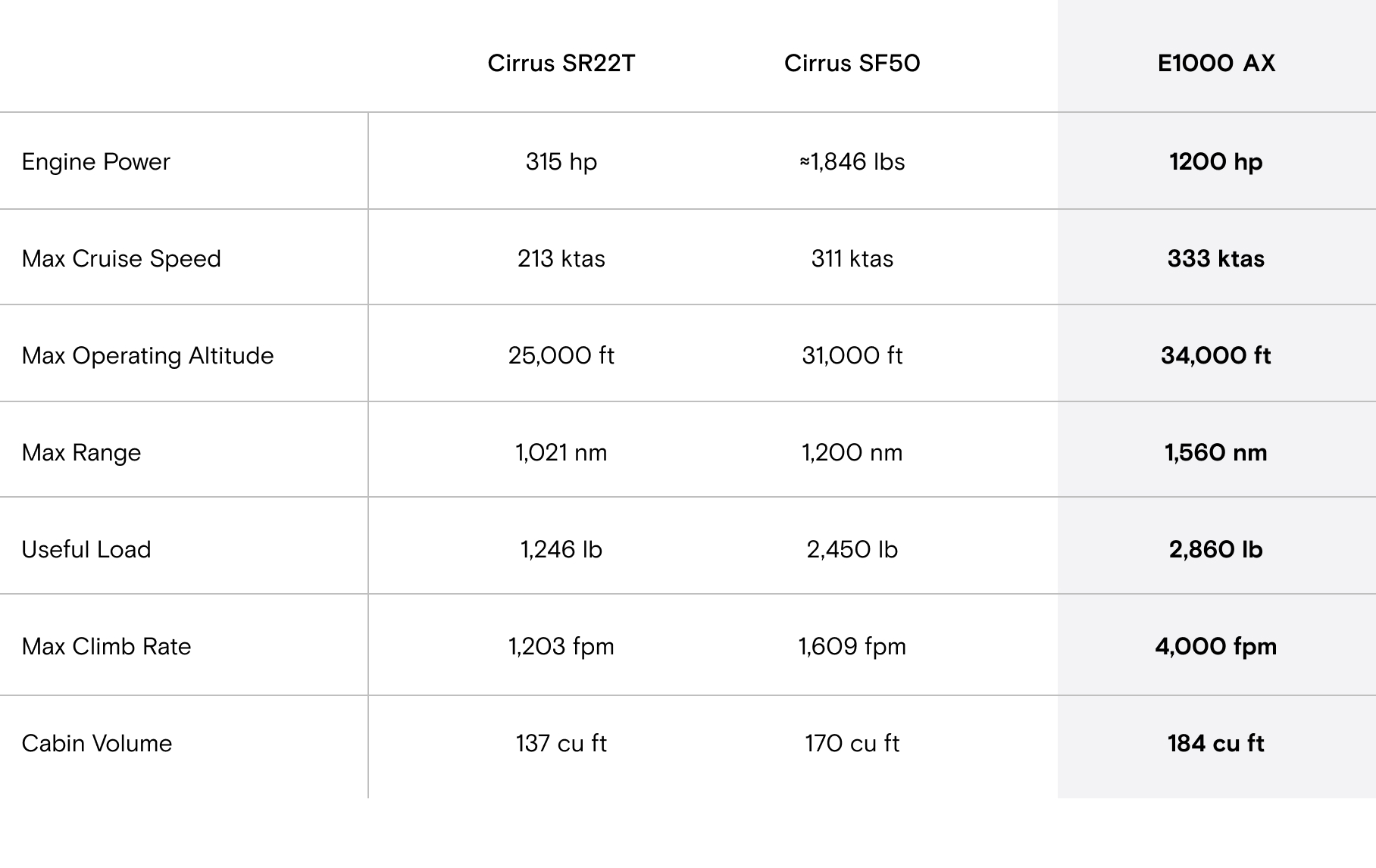This screenshot has width=1376, height=868.
Task: Select the Cirrus SR22T column header
Action: pos(561,63)
